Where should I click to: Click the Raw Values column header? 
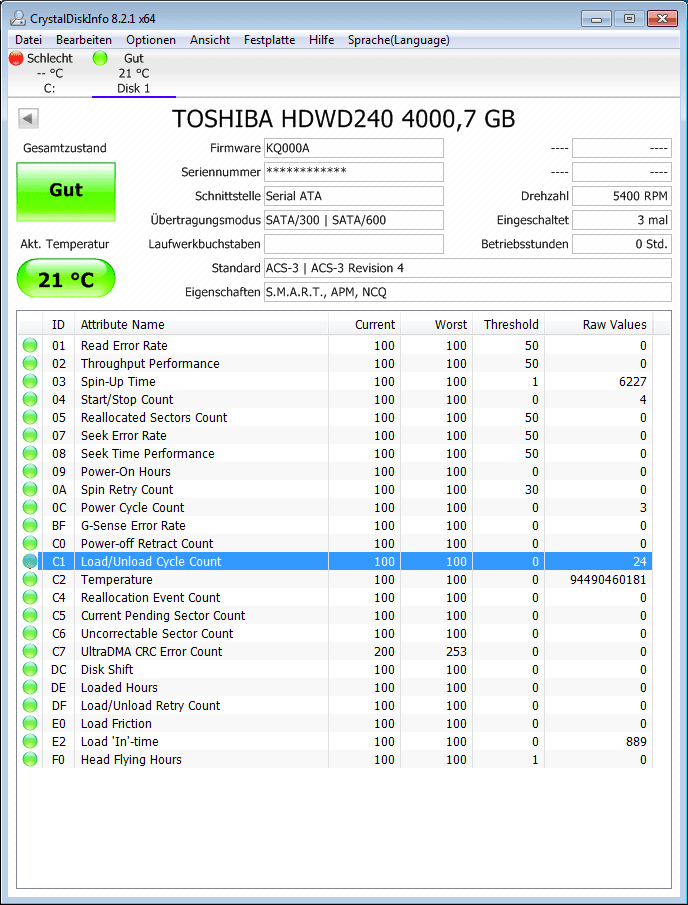click(599, 324)
